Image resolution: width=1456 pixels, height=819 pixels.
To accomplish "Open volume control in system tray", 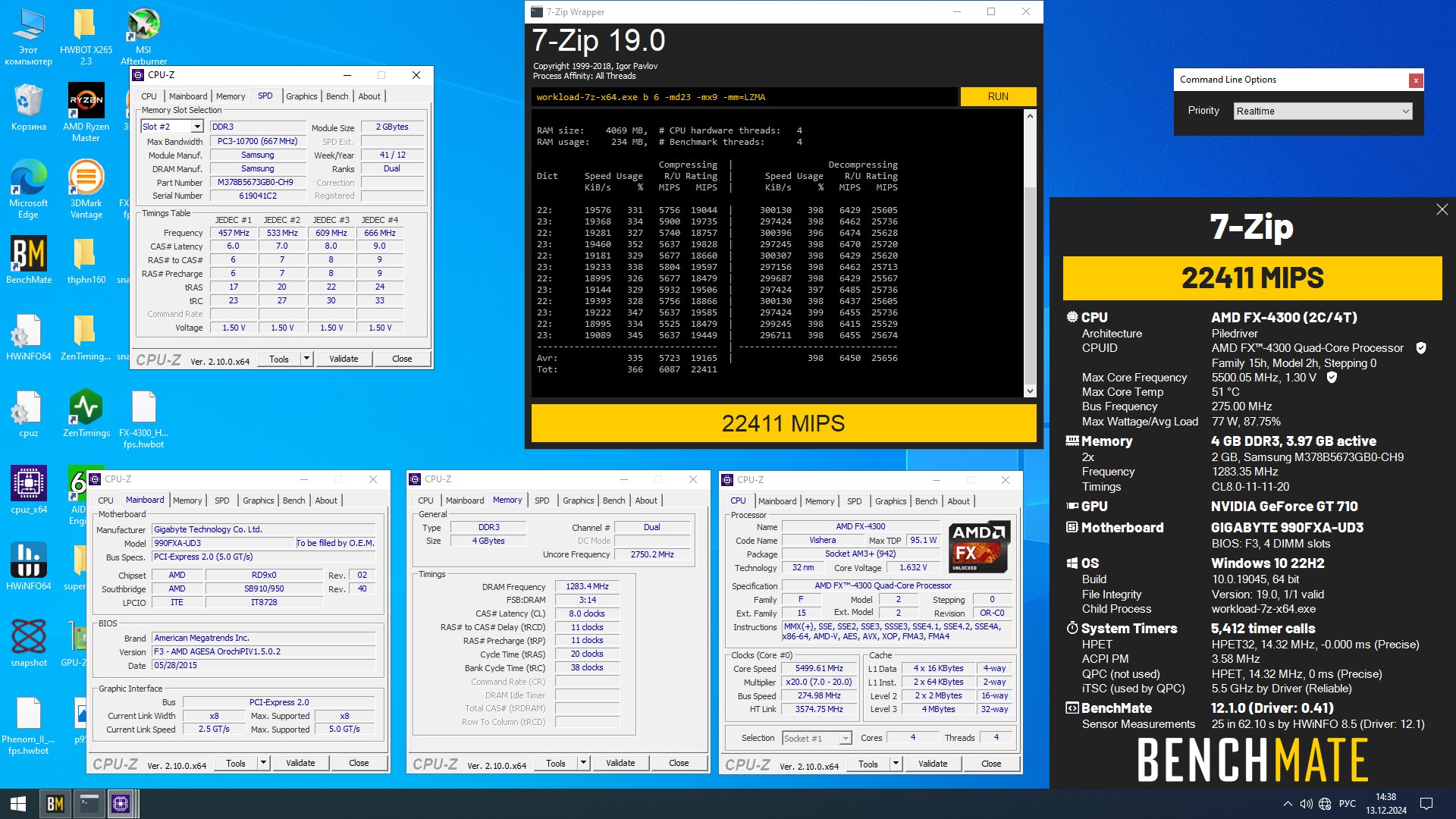I will [1306, 804].
